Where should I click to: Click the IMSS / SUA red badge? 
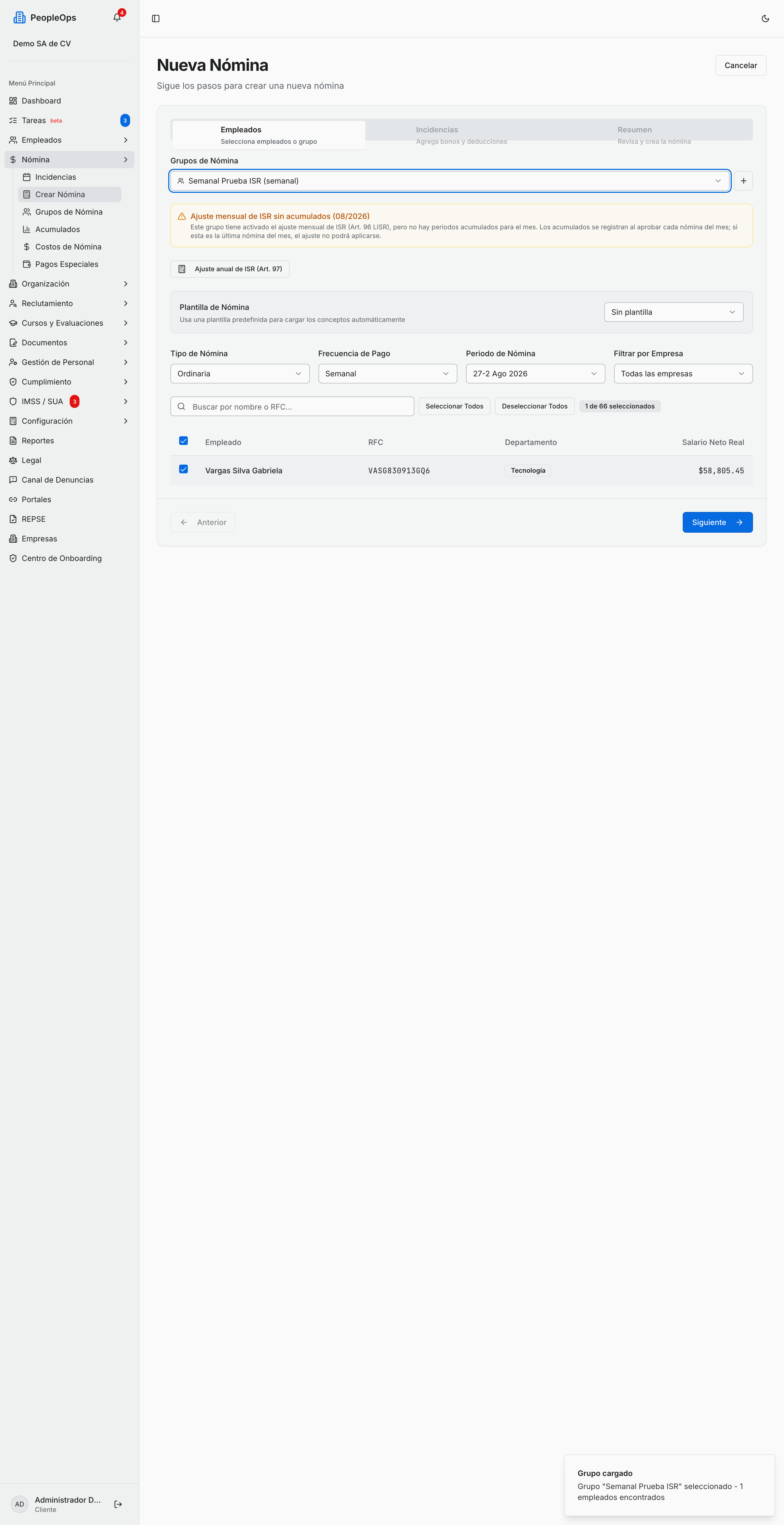click(75, 401)
